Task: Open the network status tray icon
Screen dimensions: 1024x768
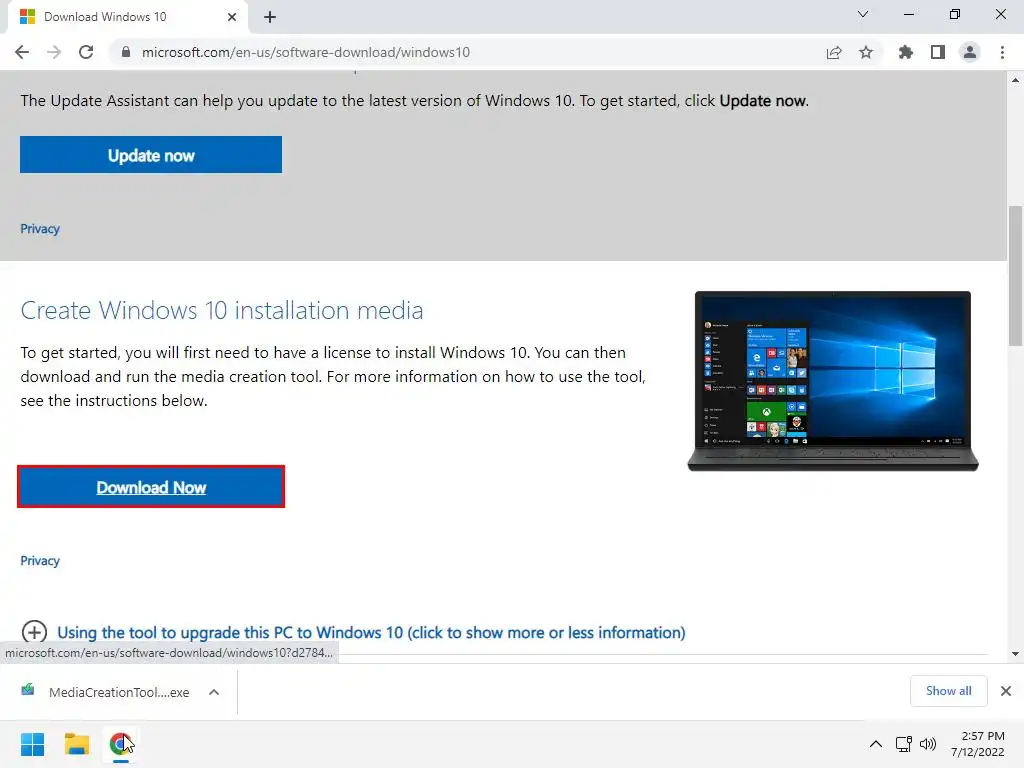Action: coord(904,744)
